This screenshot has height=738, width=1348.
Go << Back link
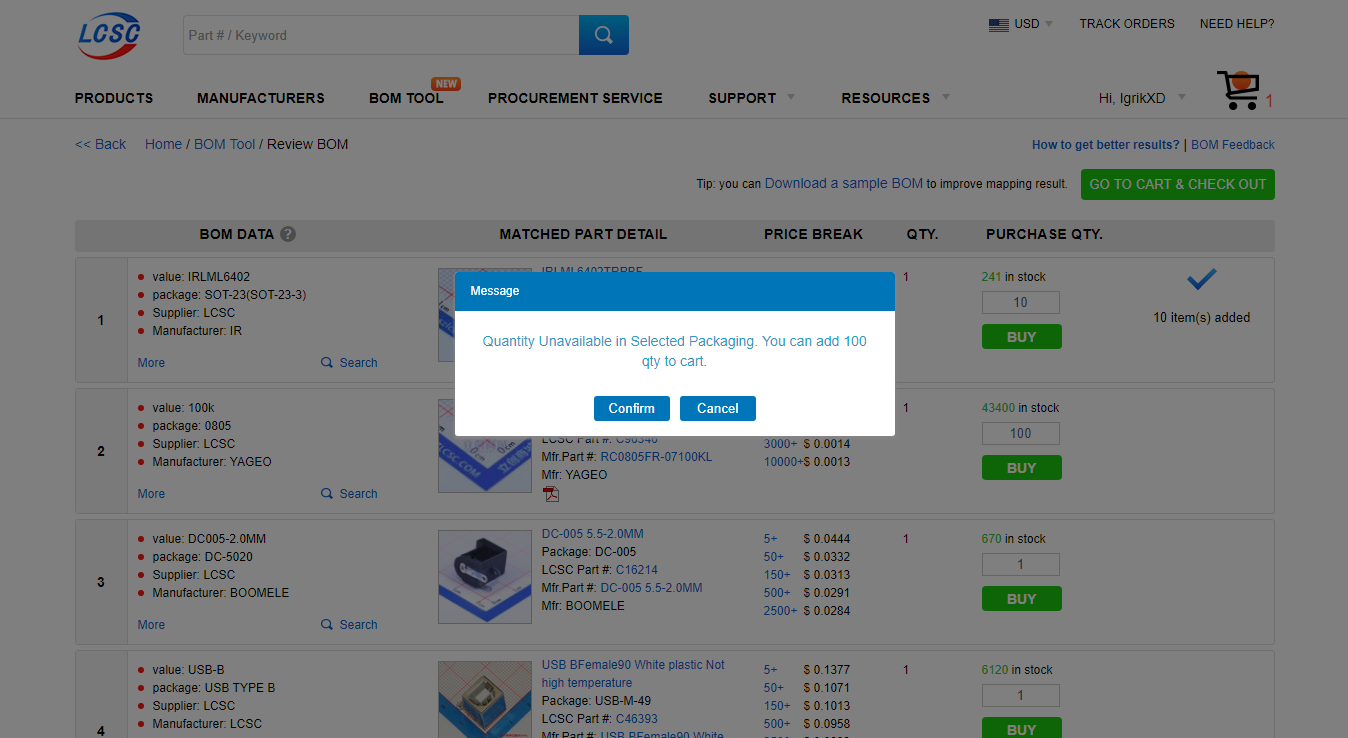pos(101,144)
